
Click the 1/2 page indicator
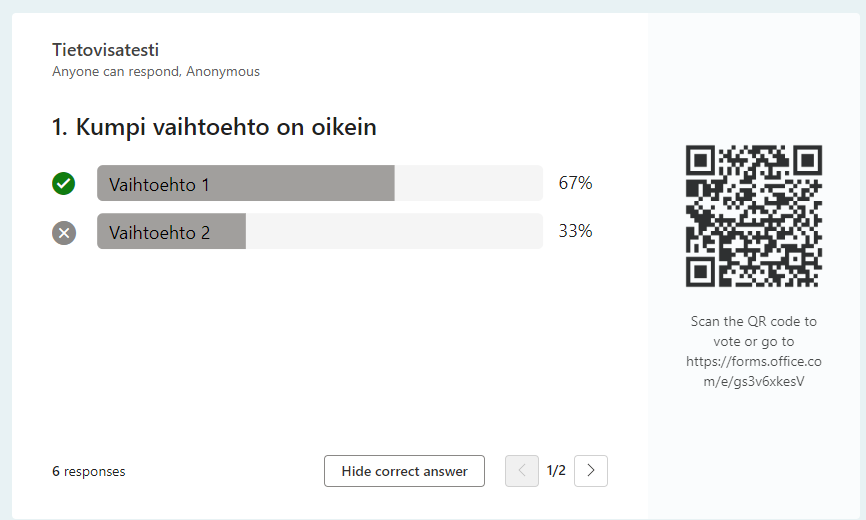[x=556, y=471]
